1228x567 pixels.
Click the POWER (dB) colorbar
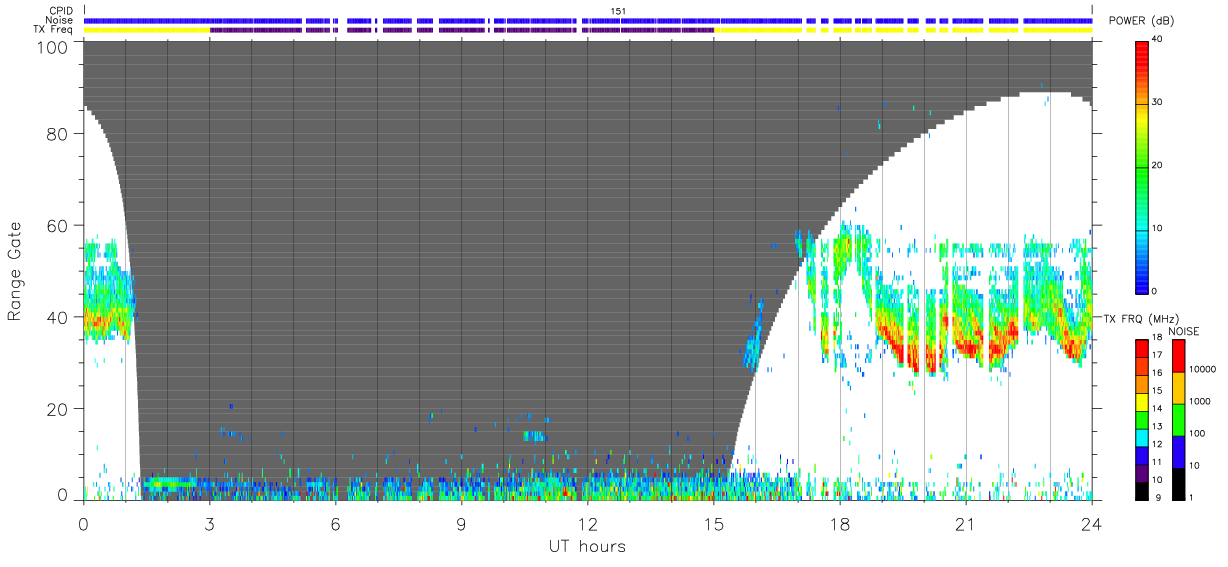click(x=1143, y=166)
